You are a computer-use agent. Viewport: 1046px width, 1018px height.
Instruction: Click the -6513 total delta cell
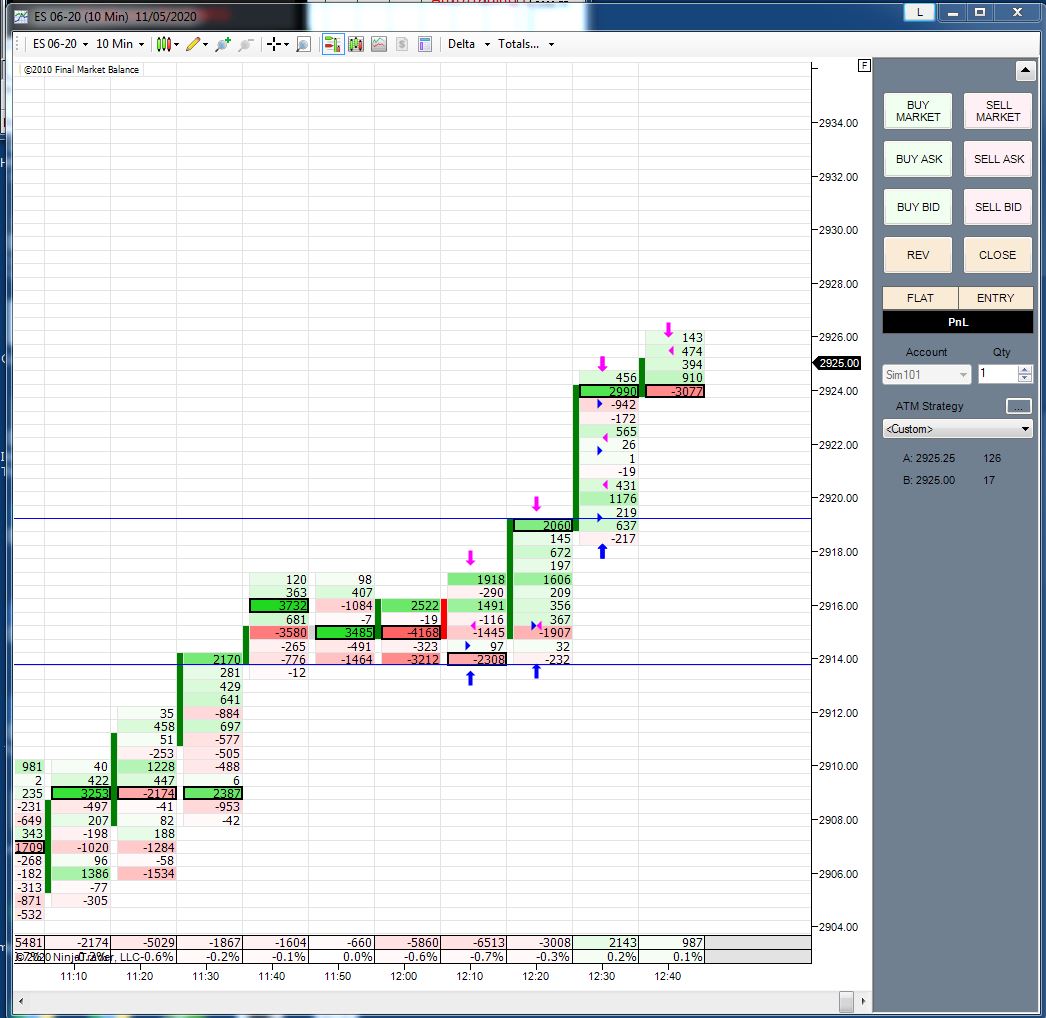474,943
